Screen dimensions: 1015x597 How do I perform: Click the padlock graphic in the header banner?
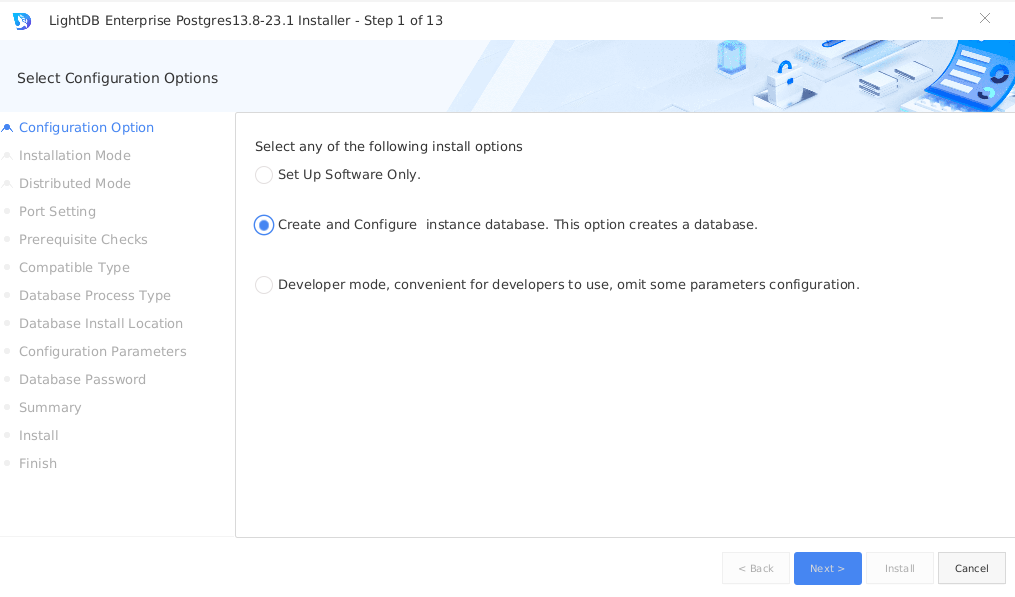pyautogui.click(x=783, y=80)
